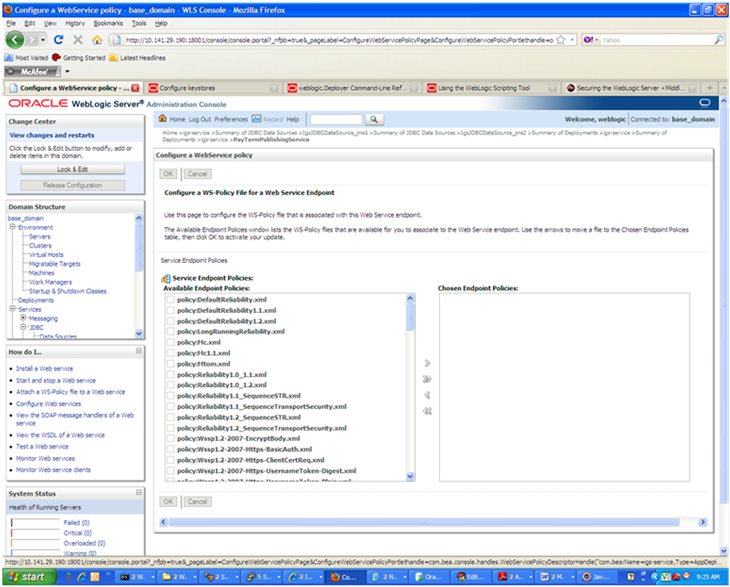This screenshot has height=587, width=730.
Task: Click bottom Cancel button
Action: tap(197, 502)
